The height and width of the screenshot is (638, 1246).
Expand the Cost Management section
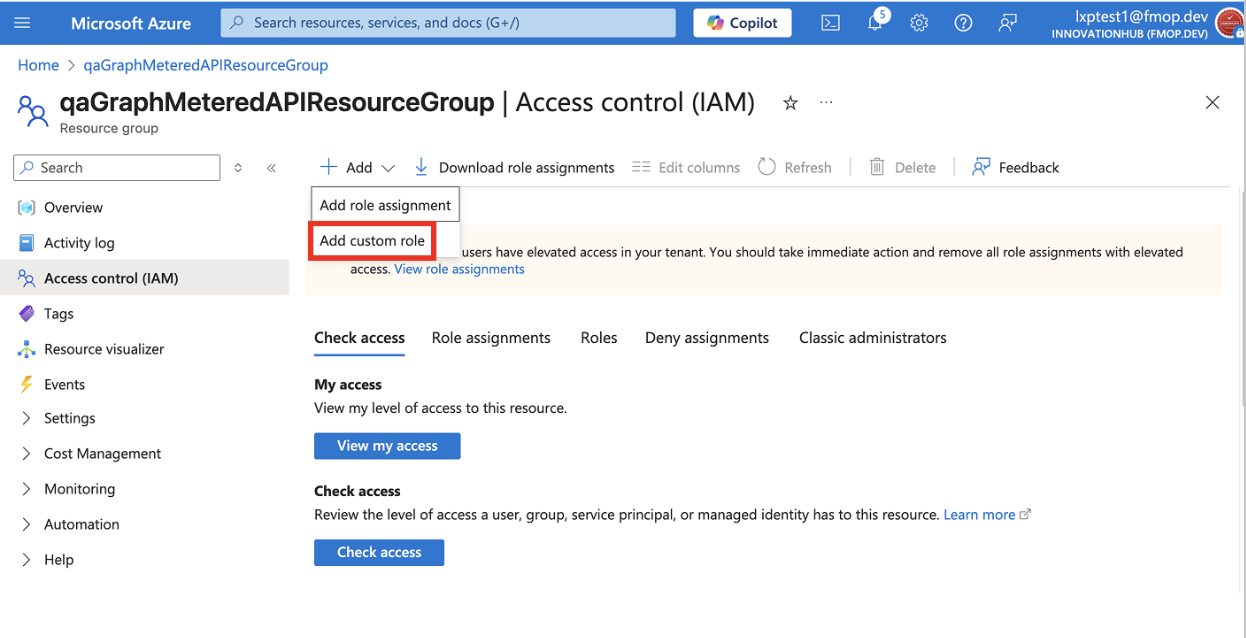tap(27, 454)
